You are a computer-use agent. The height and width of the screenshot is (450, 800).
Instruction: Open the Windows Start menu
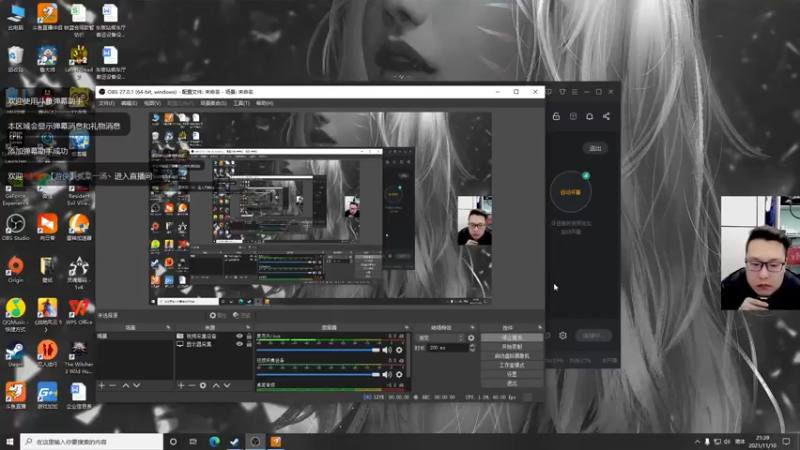click(x=9, y=441)
